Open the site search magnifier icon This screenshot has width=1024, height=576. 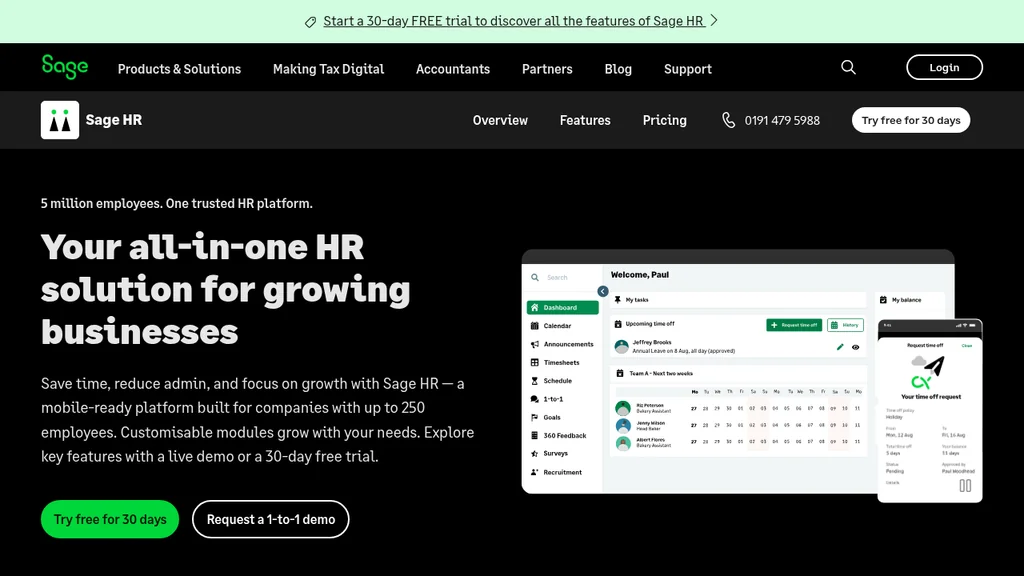tap(848, 67)
